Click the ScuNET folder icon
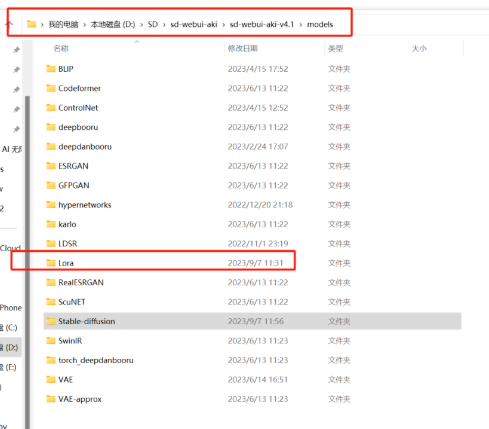Image resolution: width=489 pixels, height=429 pixels. [51, 302]
